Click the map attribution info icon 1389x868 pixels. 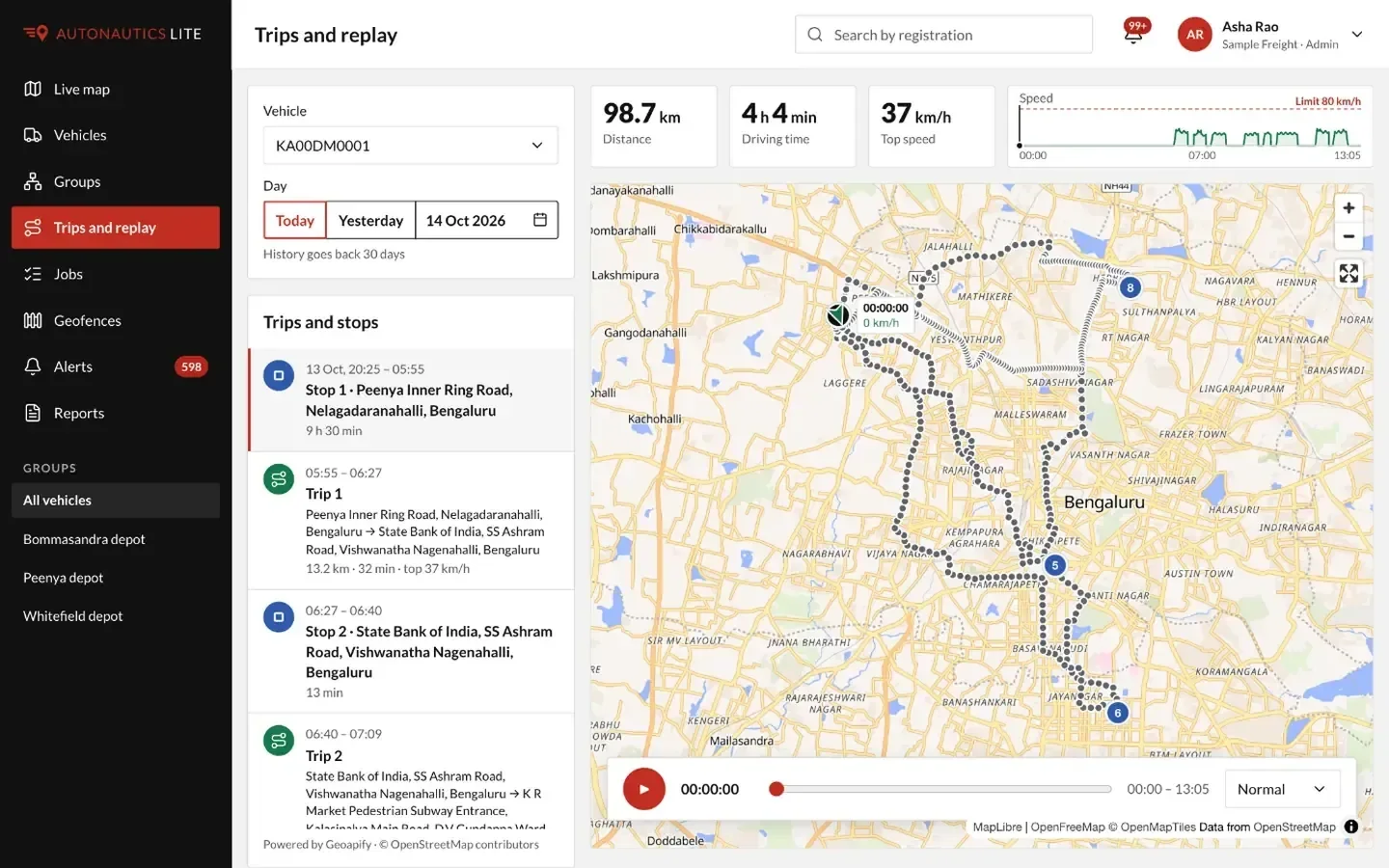pos(1351,827)
